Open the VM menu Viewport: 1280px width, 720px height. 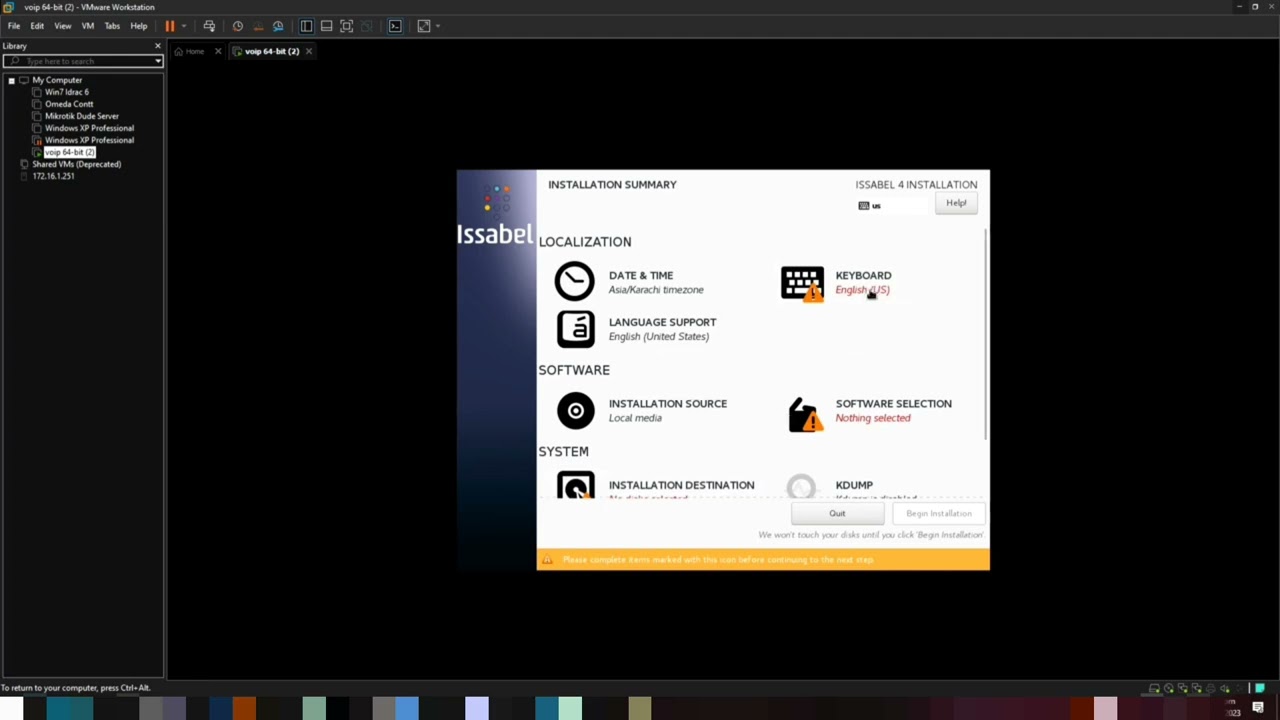(x=87, y=26)
